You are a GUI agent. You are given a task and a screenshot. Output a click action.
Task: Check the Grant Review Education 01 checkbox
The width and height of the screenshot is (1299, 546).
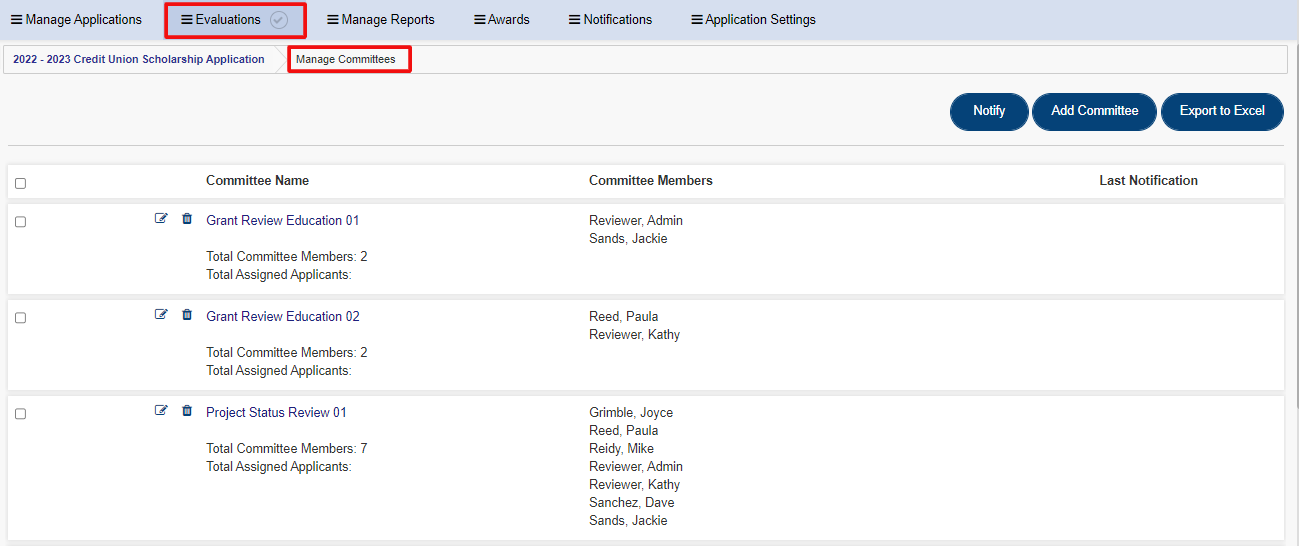tap(20, 222)
